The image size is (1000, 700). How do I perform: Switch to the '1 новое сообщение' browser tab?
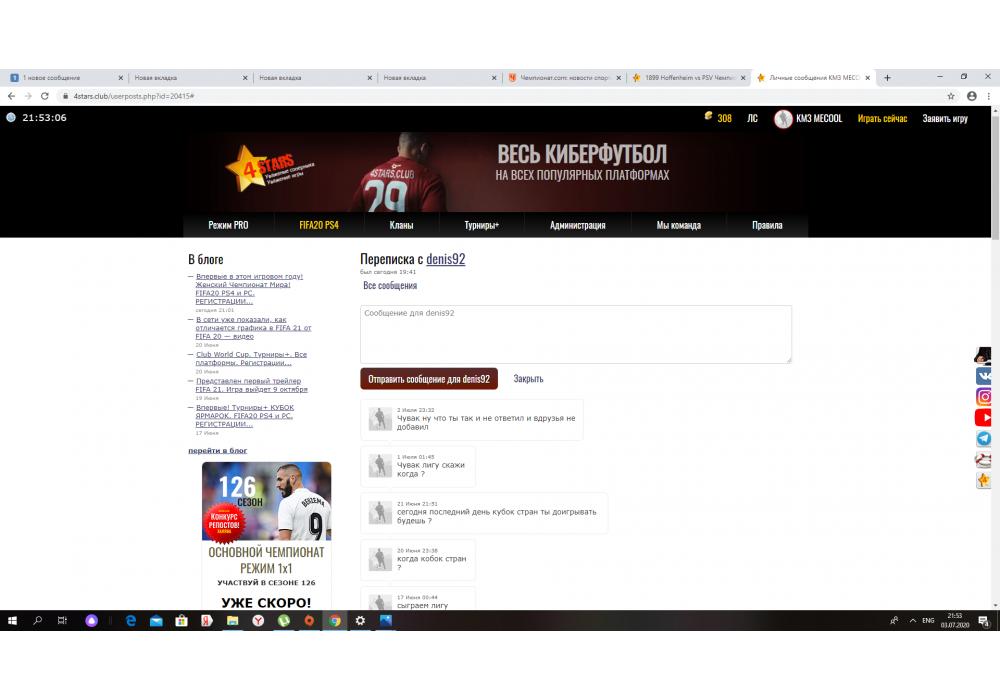pos(64,78)
